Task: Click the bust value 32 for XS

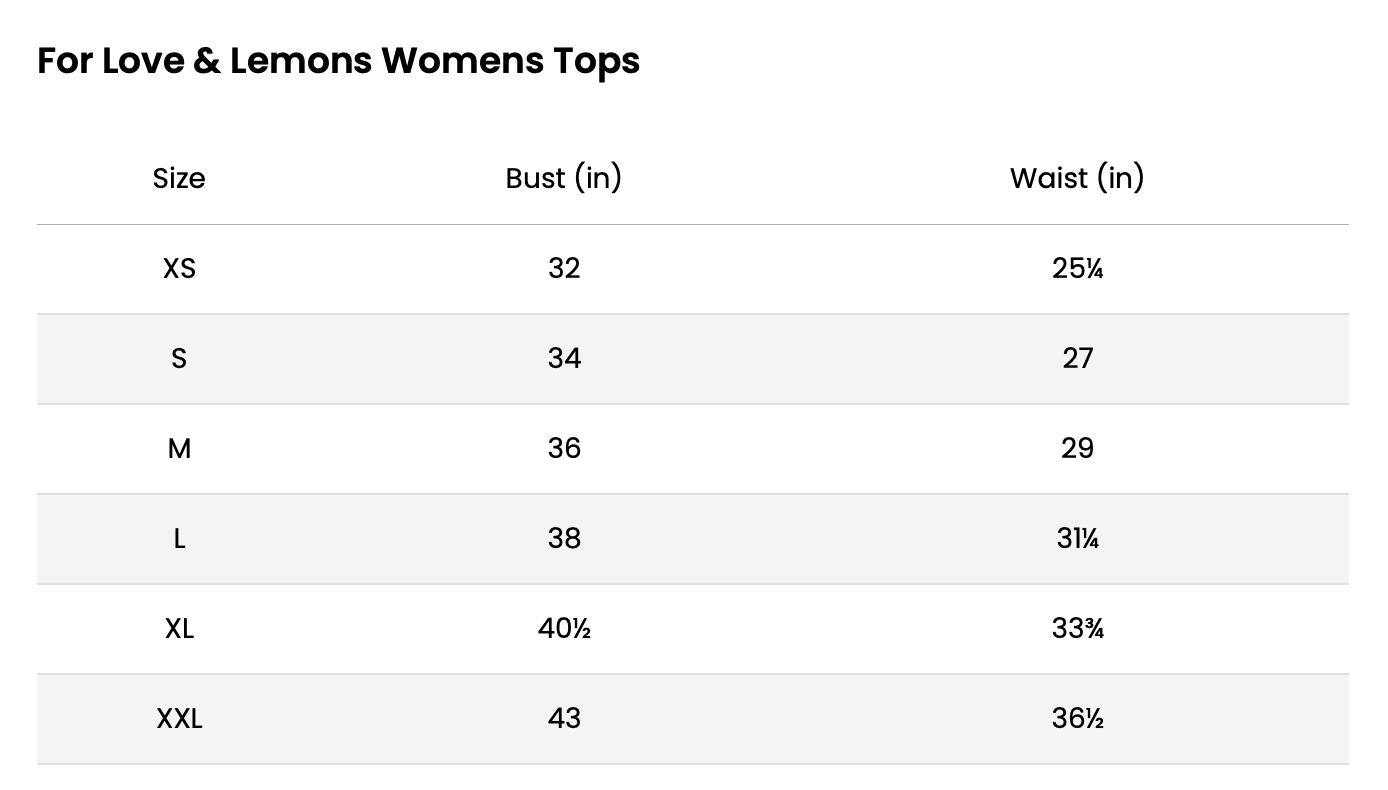Action: click(x=564, y=268)
